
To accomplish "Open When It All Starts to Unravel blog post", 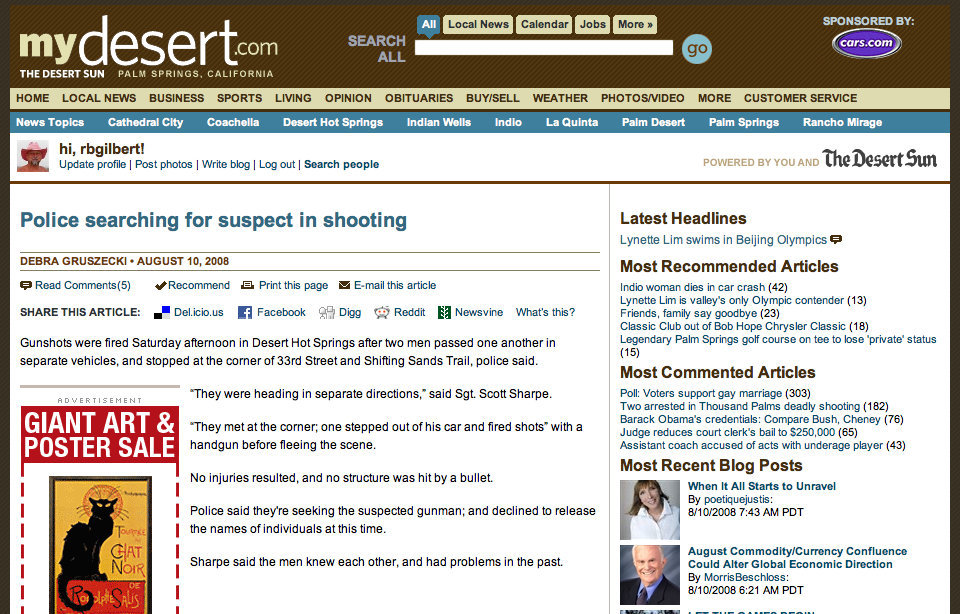I will [762, 486].
